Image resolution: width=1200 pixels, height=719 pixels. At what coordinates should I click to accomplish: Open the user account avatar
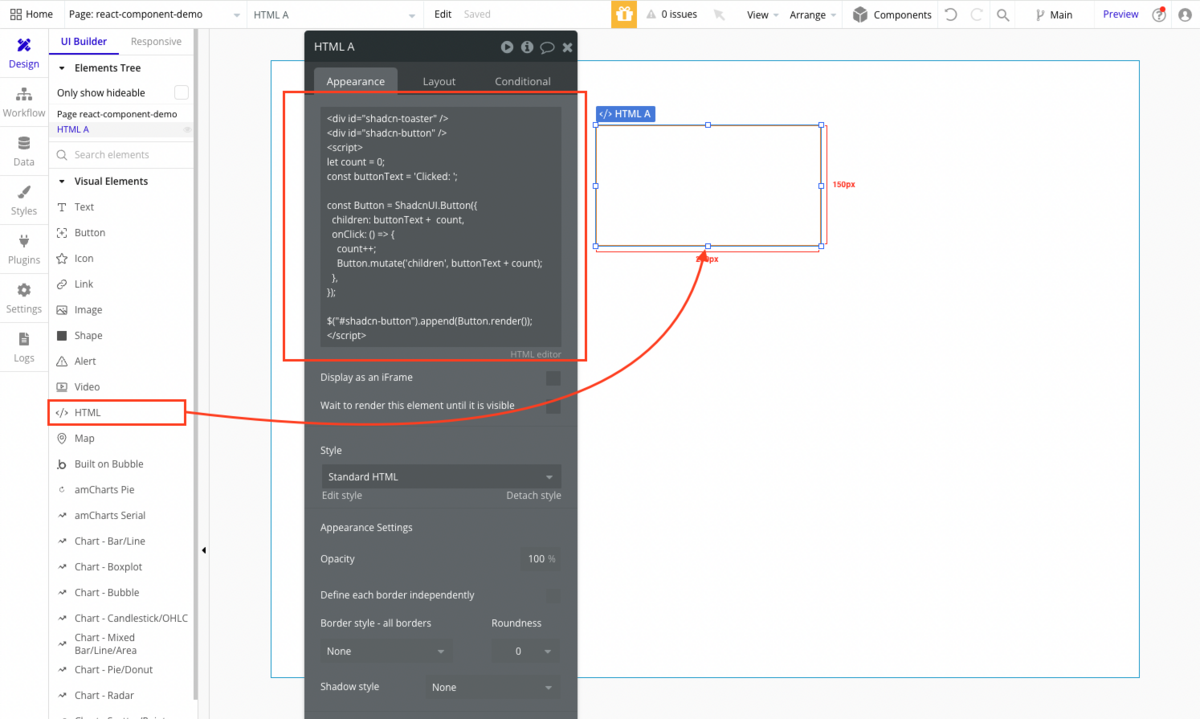(1185, 14)
